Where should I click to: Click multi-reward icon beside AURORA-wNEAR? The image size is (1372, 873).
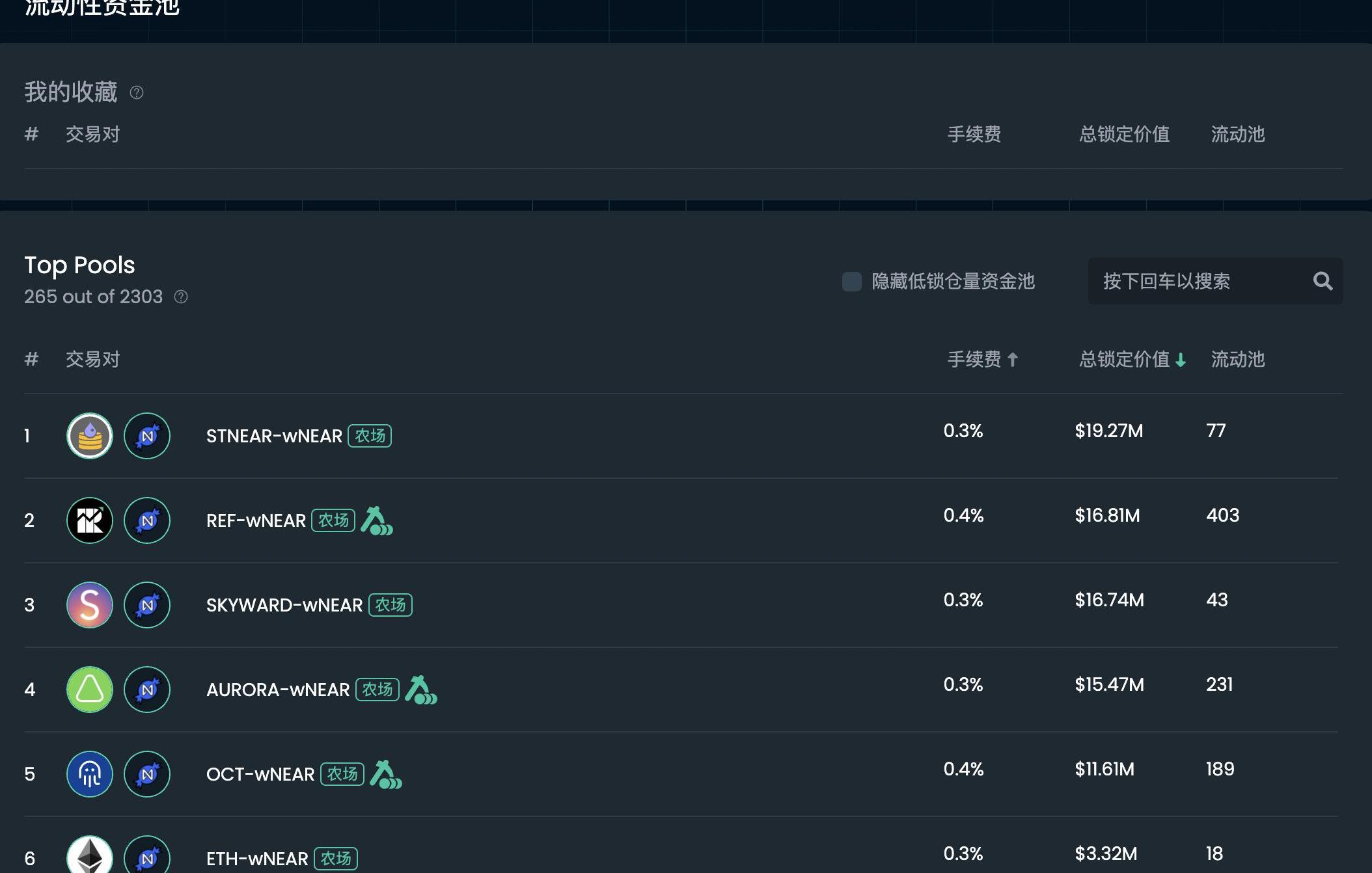tap(420, 690)
